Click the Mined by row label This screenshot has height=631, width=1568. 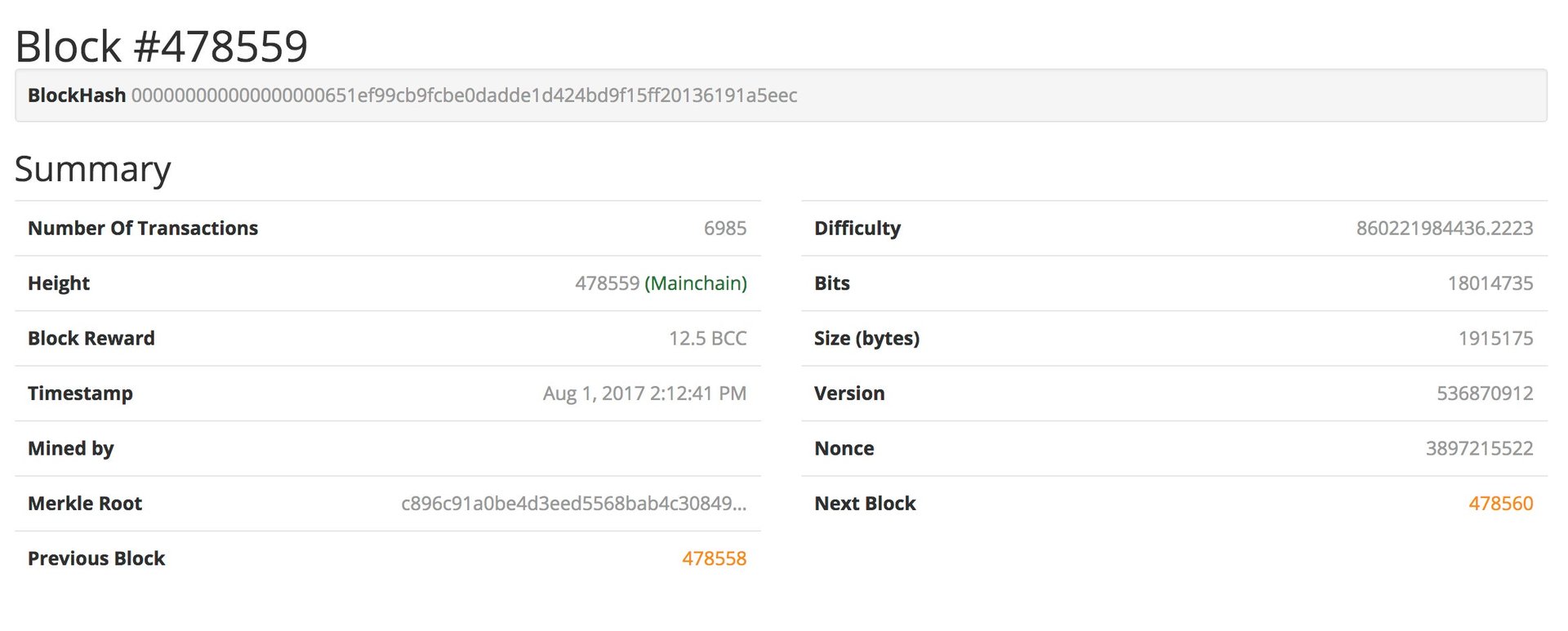[x=71, y=448]
